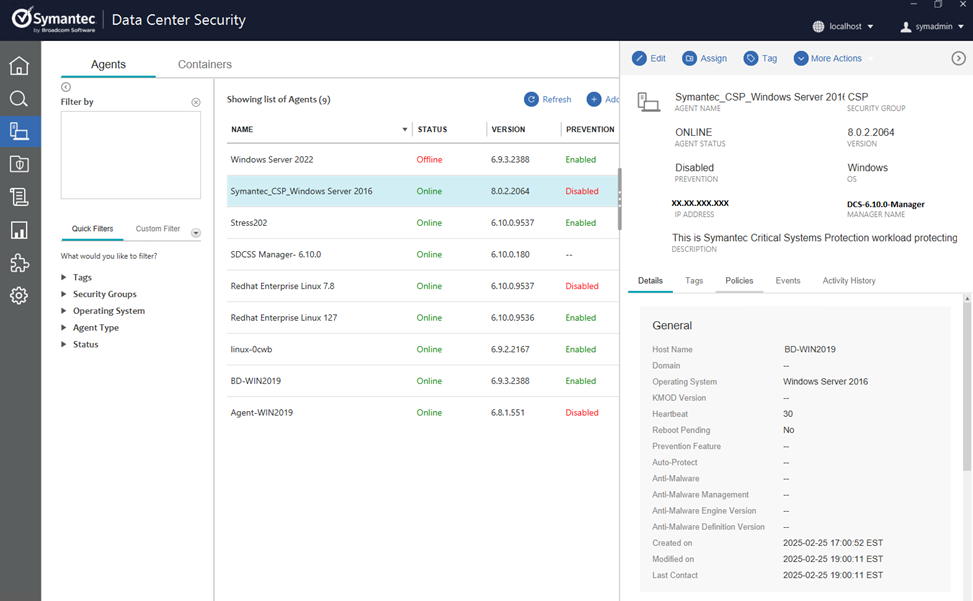973x601 pixels.
Task: Select the linux-0cwb agent row
Action: pos(423,349)
